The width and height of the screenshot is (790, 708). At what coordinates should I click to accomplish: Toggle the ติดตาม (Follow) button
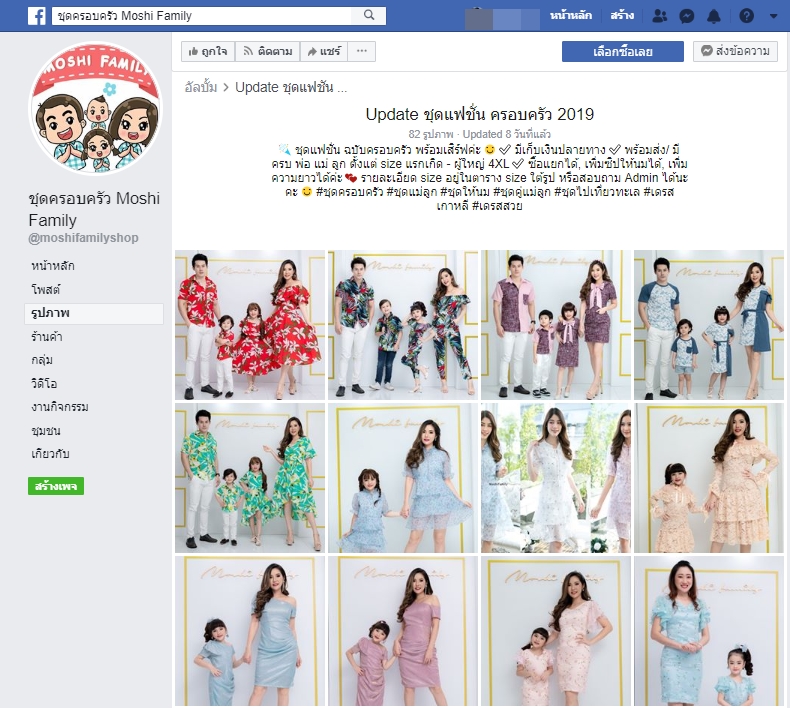click(264, 51)
